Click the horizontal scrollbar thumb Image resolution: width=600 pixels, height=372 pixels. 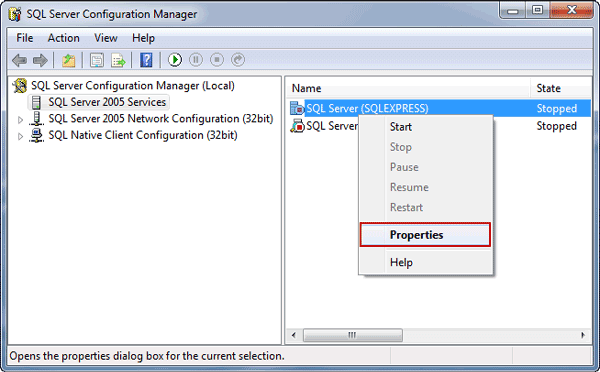coord(352,335)
